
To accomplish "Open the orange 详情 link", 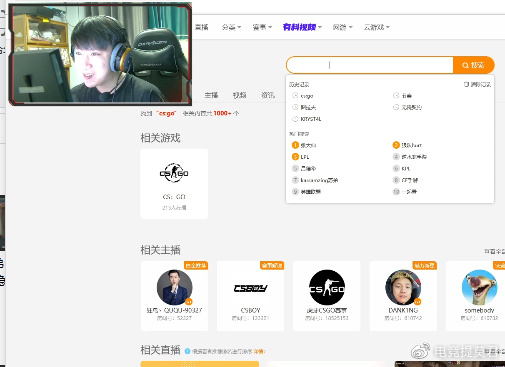I will coord(259,351).
